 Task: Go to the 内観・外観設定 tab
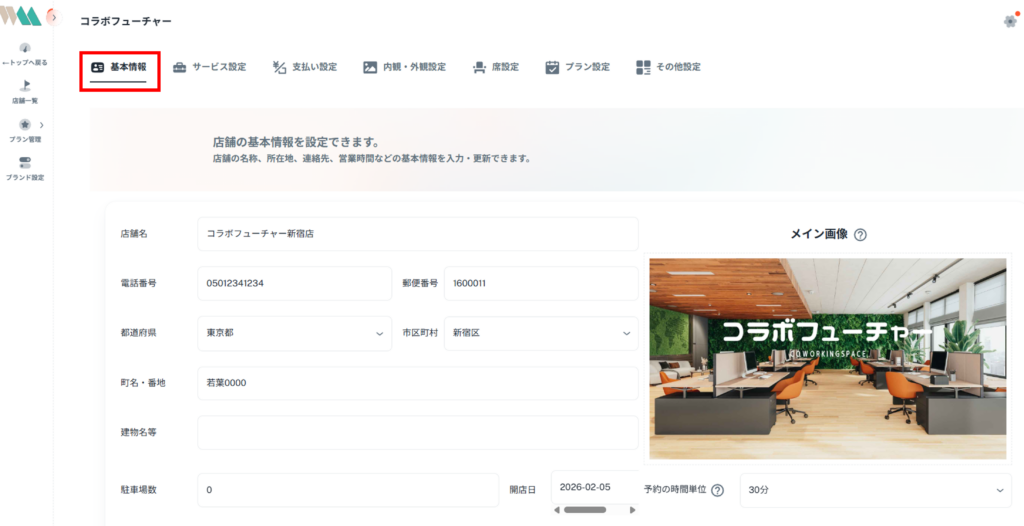(x=404, y=67)
